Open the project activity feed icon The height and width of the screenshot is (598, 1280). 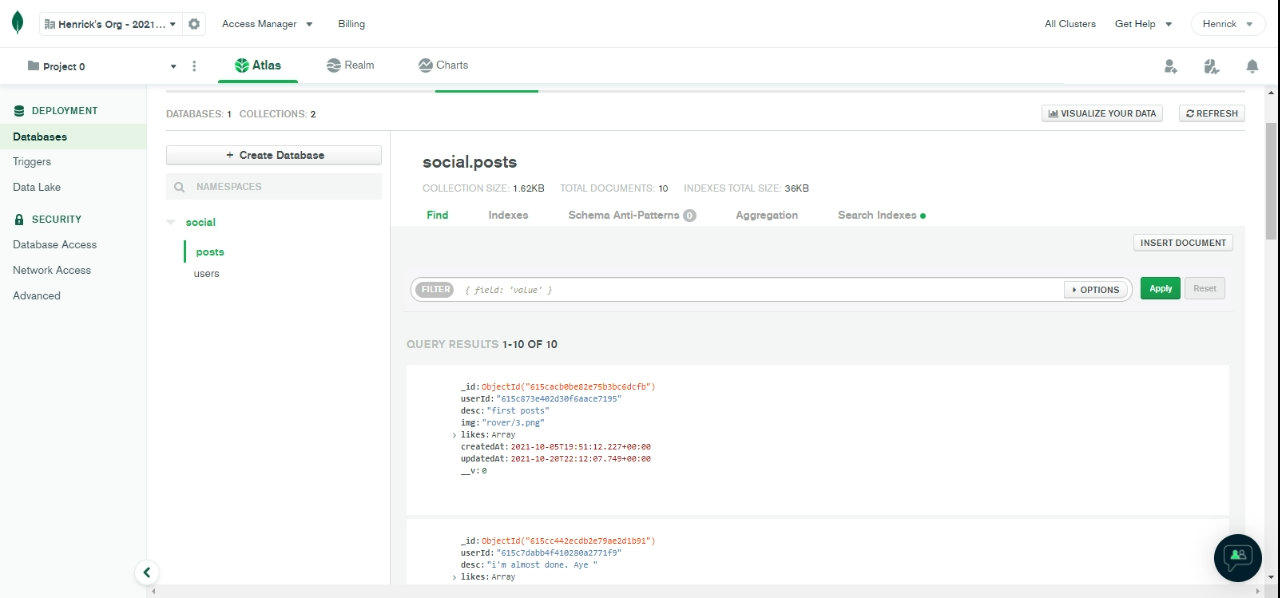(1211, 66)
